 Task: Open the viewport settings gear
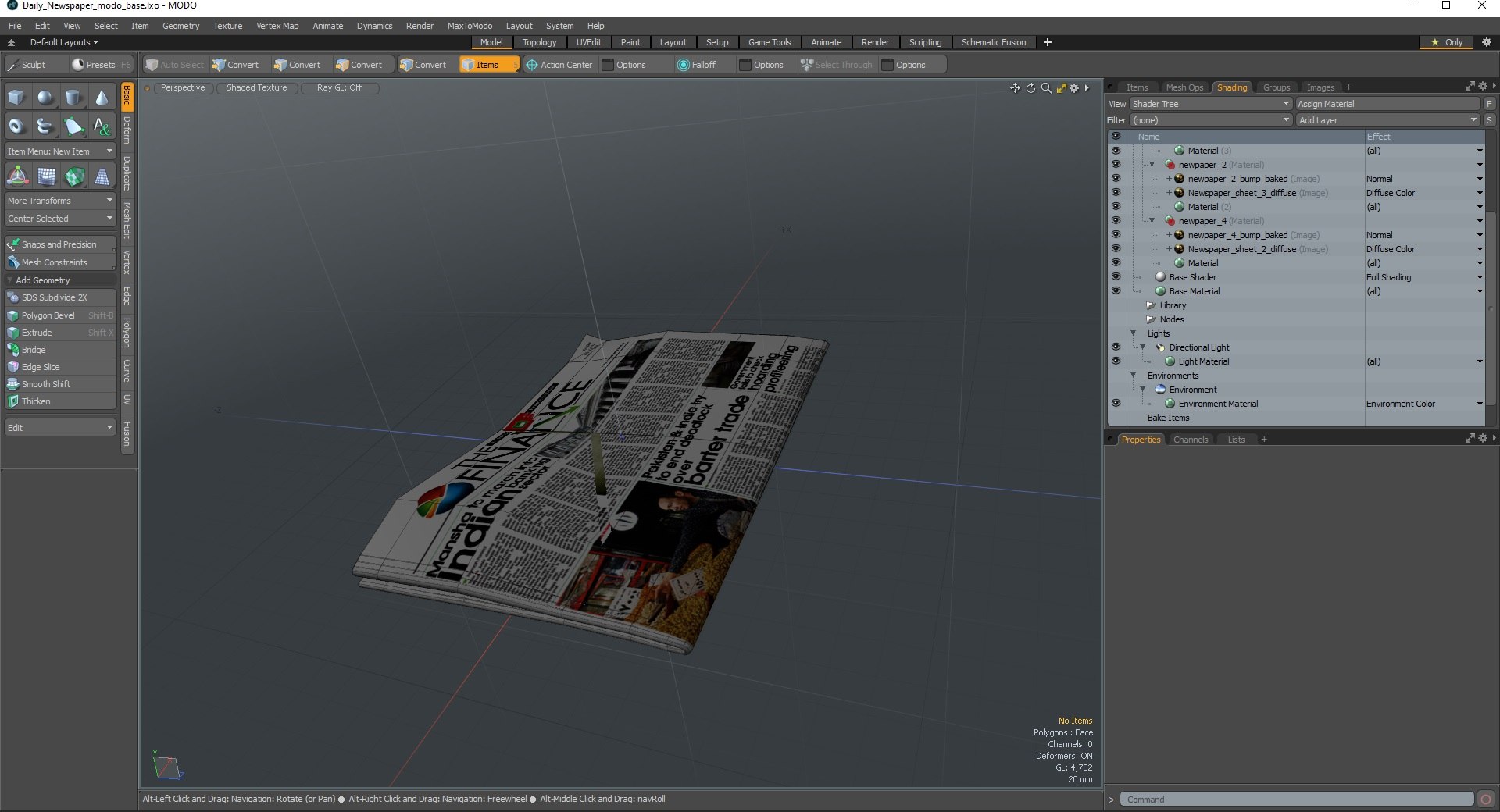(1074, 88)
